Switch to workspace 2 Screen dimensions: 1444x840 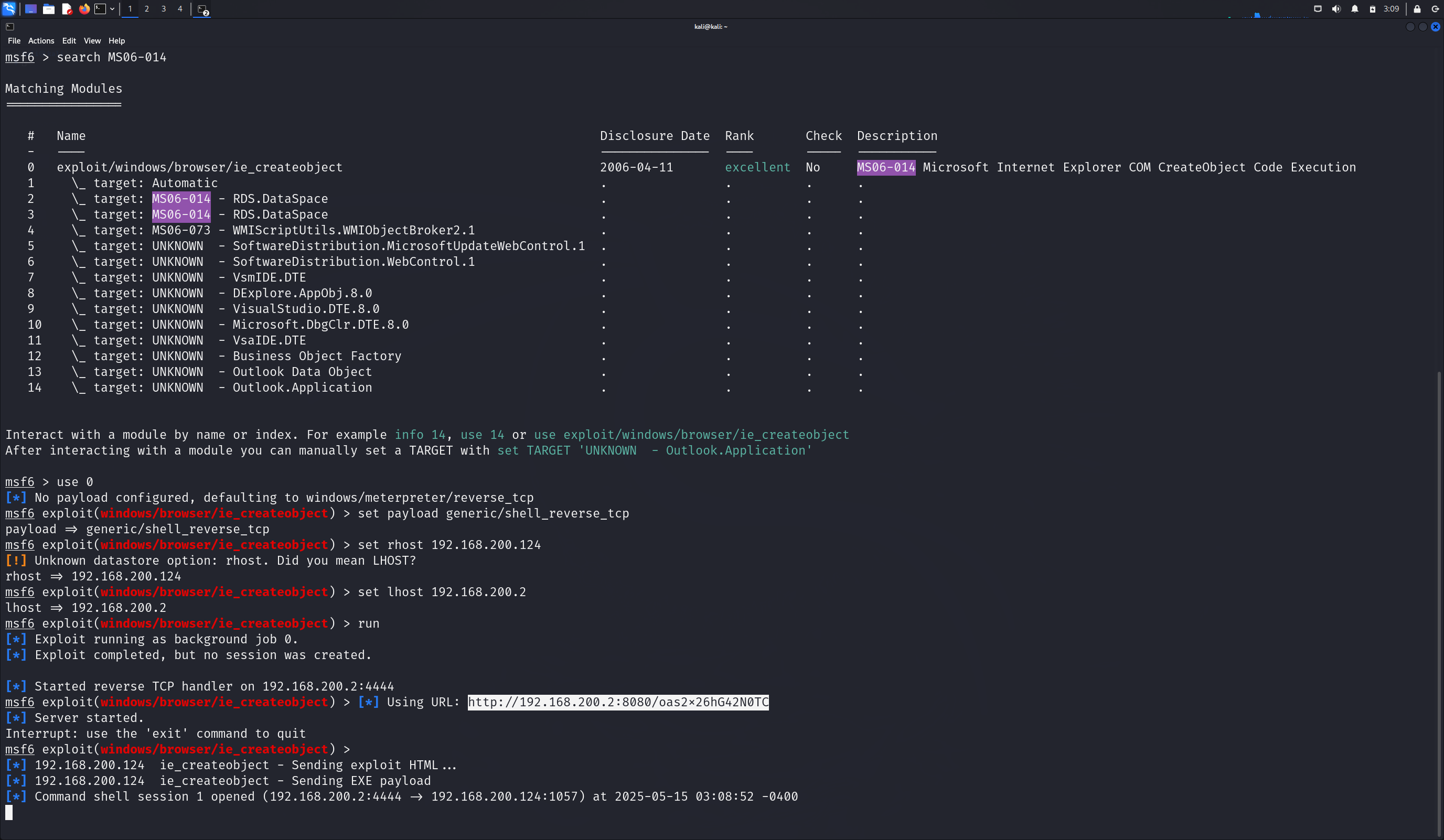(147, 8)
